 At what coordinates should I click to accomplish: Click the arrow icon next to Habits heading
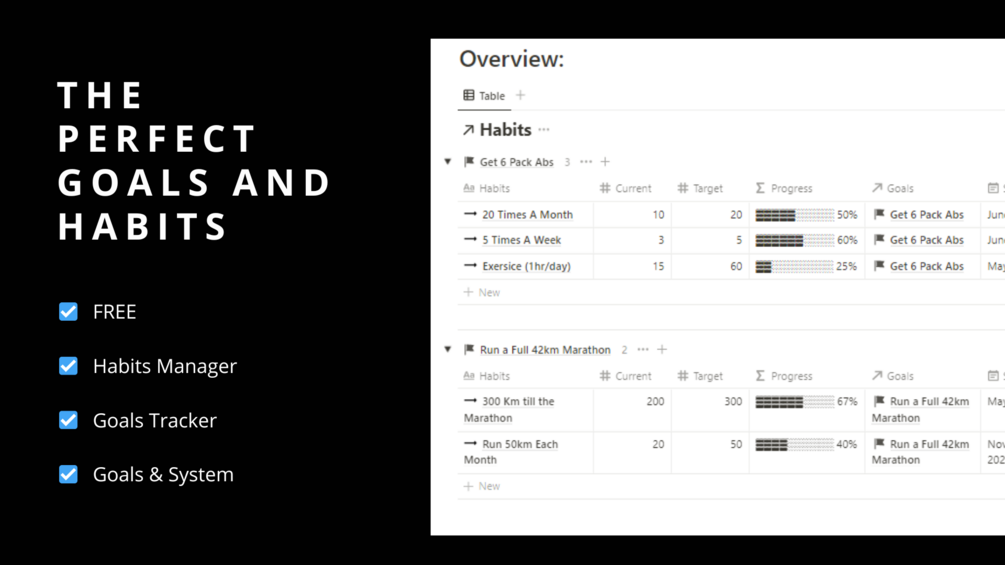(x=468, y=130)
